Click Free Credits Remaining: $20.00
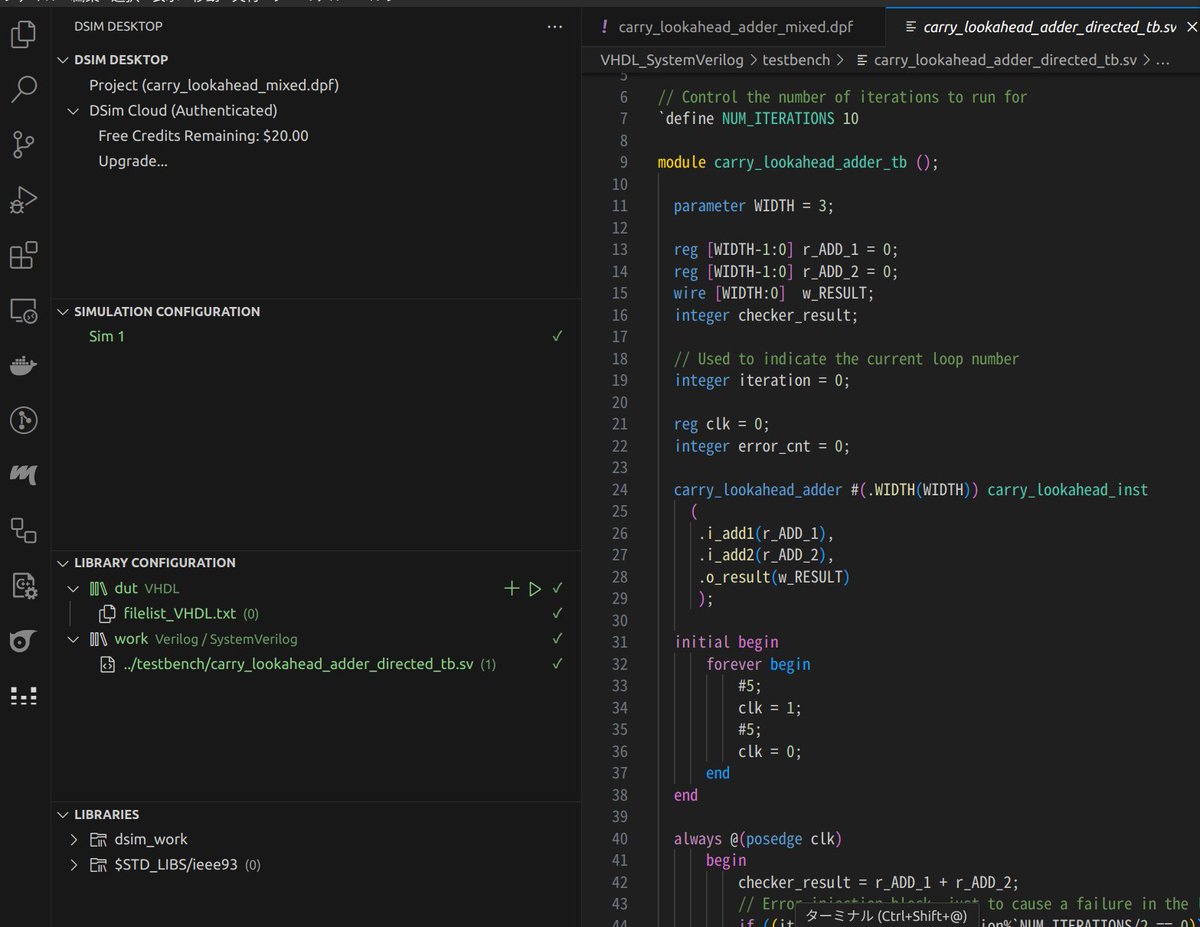This screenshot has height=927, width=1200. pyautogui.click(x=203, y=136)
